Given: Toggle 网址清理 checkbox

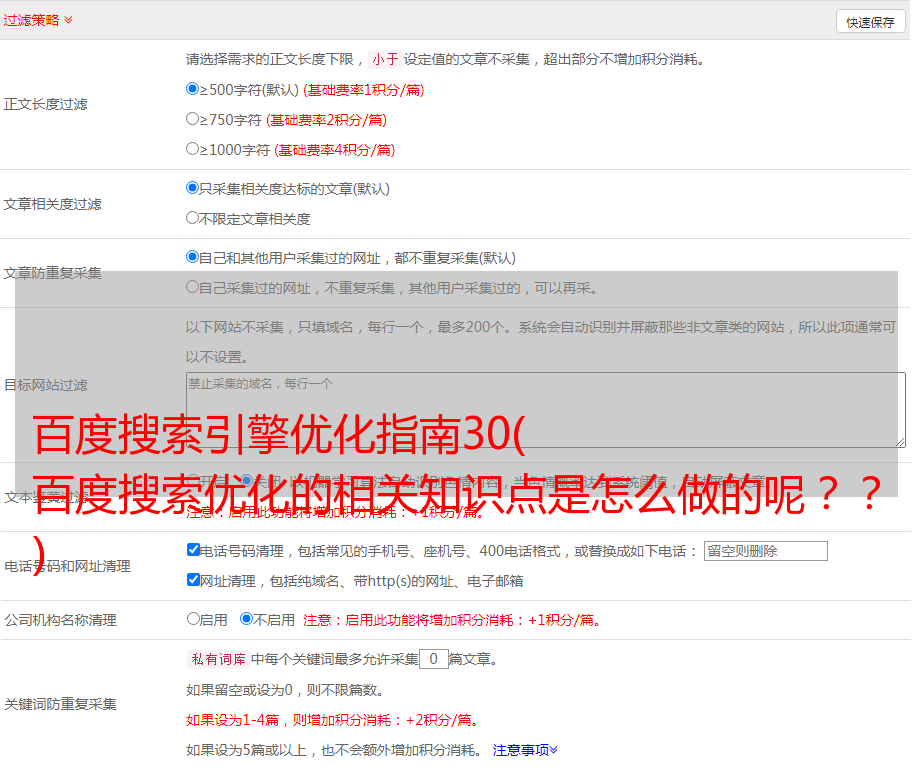Looking at the screenshot, I should point(194,579).
